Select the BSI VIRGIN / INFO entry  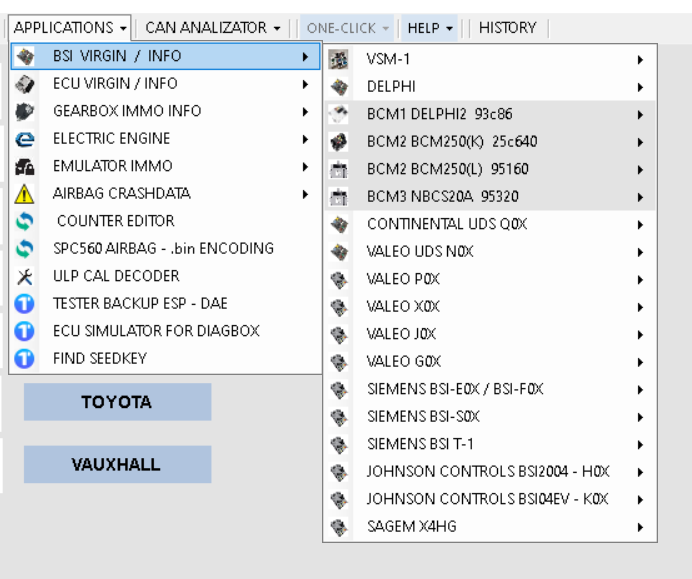coord(165,56)
